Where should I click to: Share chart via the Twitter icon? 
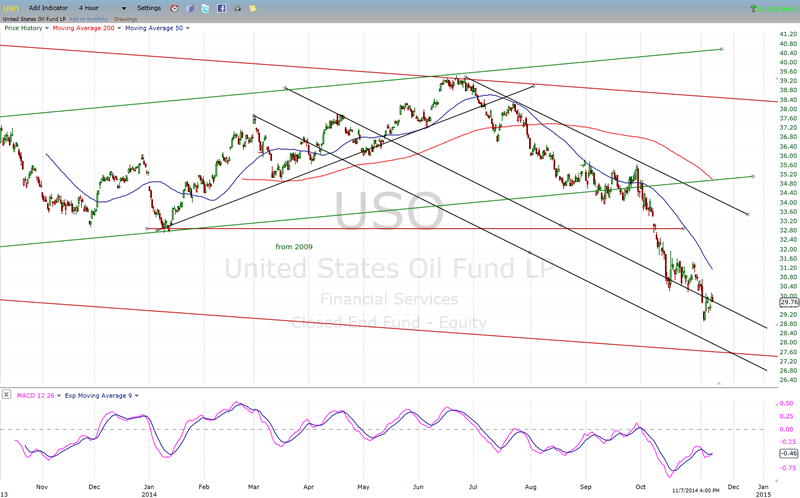pyautogui.click(x=205, y=8)
